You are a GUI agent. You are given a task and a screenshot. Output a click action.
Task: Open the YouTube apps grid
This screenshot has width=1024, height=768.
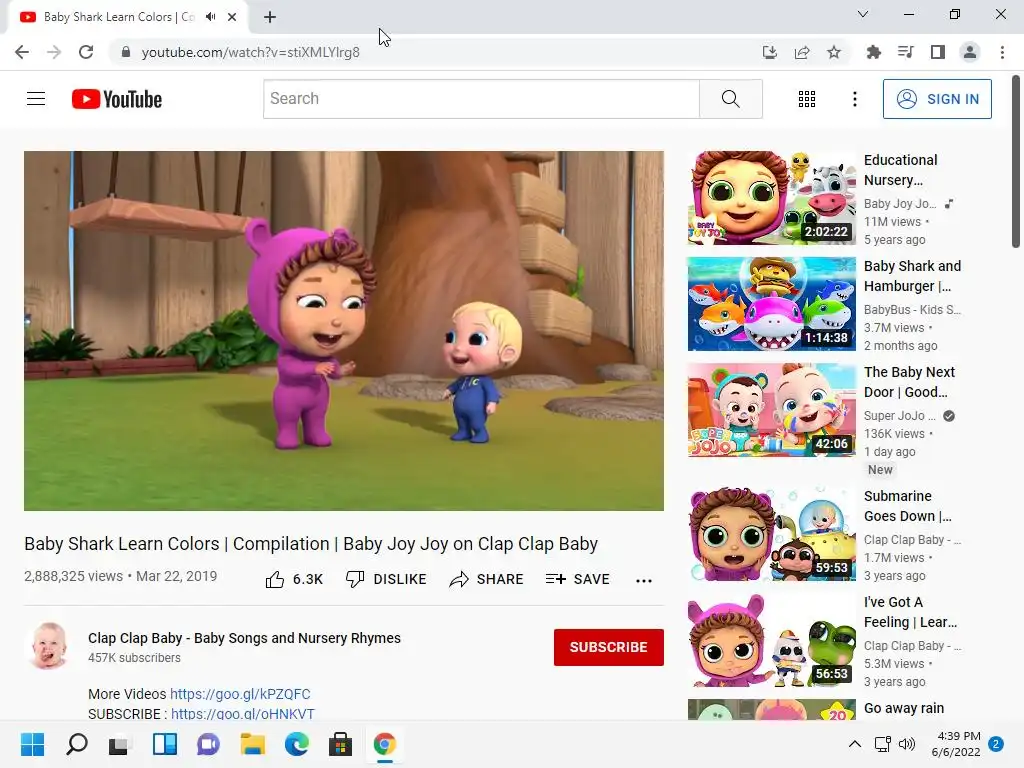pos(807,99)
